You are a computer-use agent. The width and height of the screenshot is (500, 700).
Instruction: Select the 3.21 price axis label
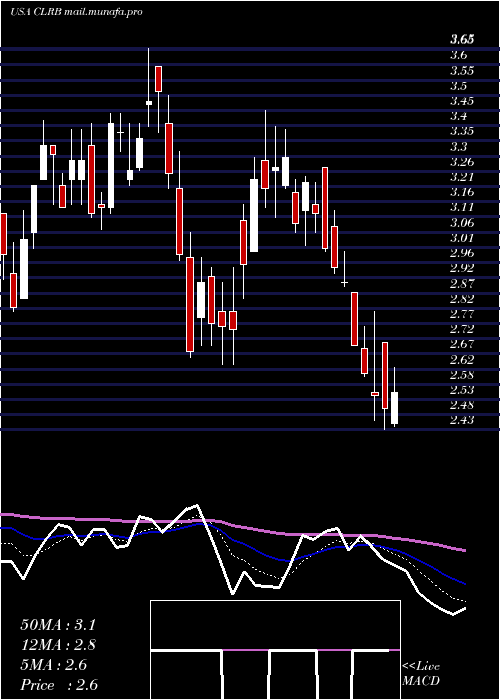click(462, 177)
